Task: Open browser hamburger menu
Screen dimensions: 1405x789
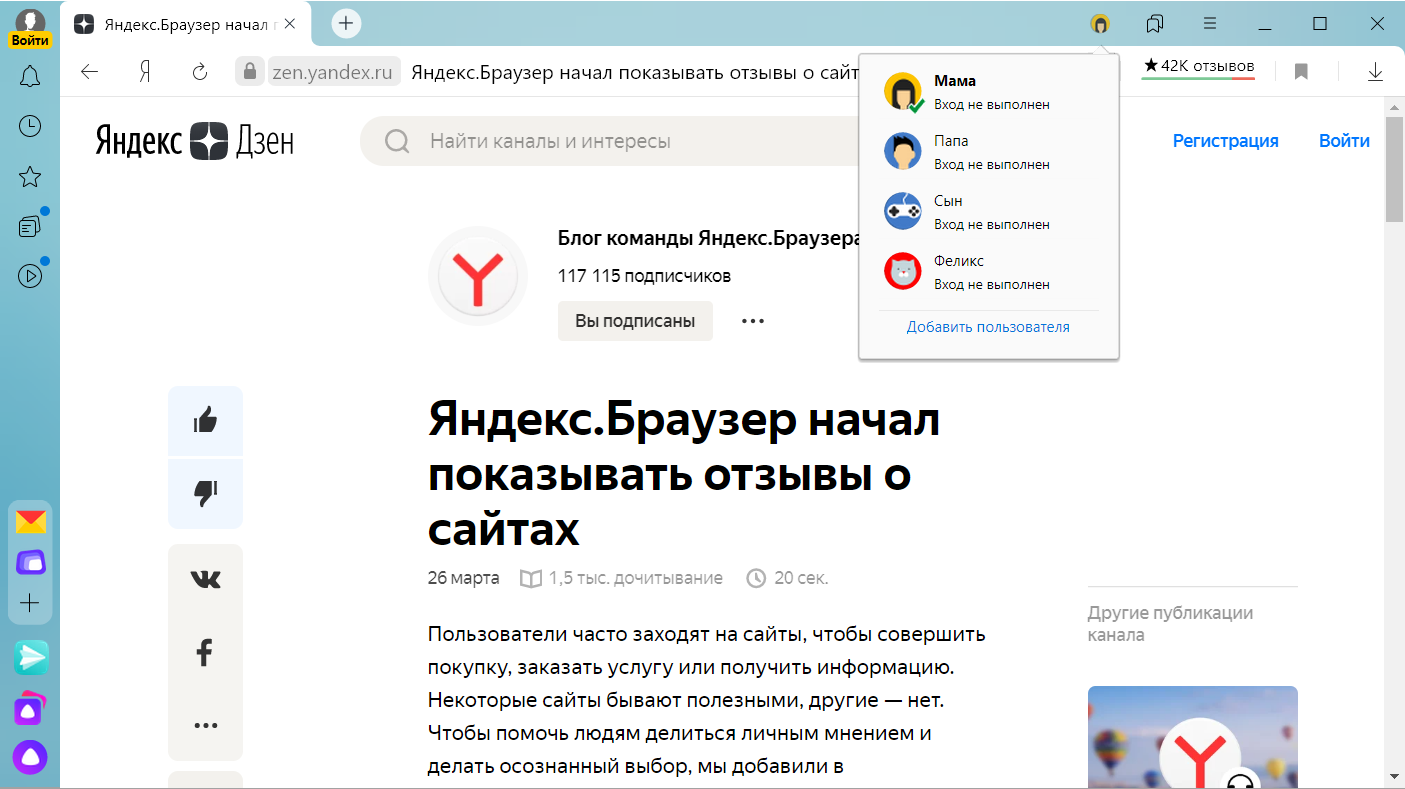Action: click(x=1210, y=23)
